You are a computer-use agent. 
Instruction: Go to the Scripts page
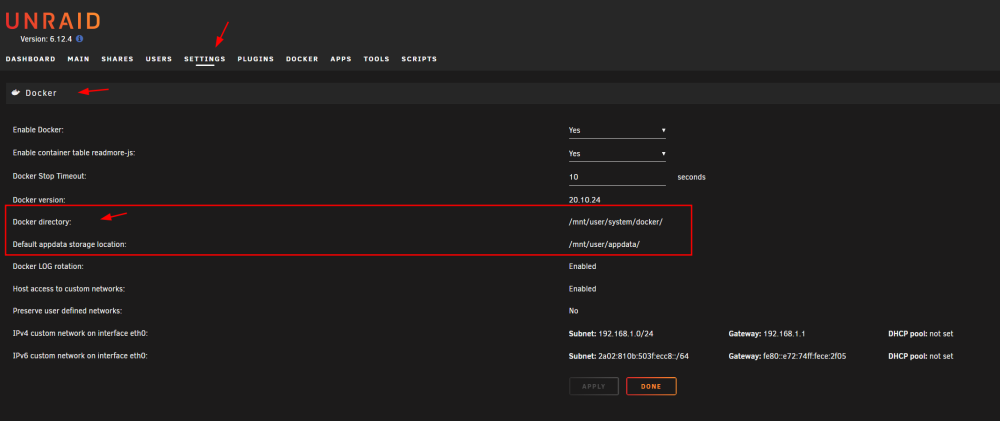coord(419,59)
